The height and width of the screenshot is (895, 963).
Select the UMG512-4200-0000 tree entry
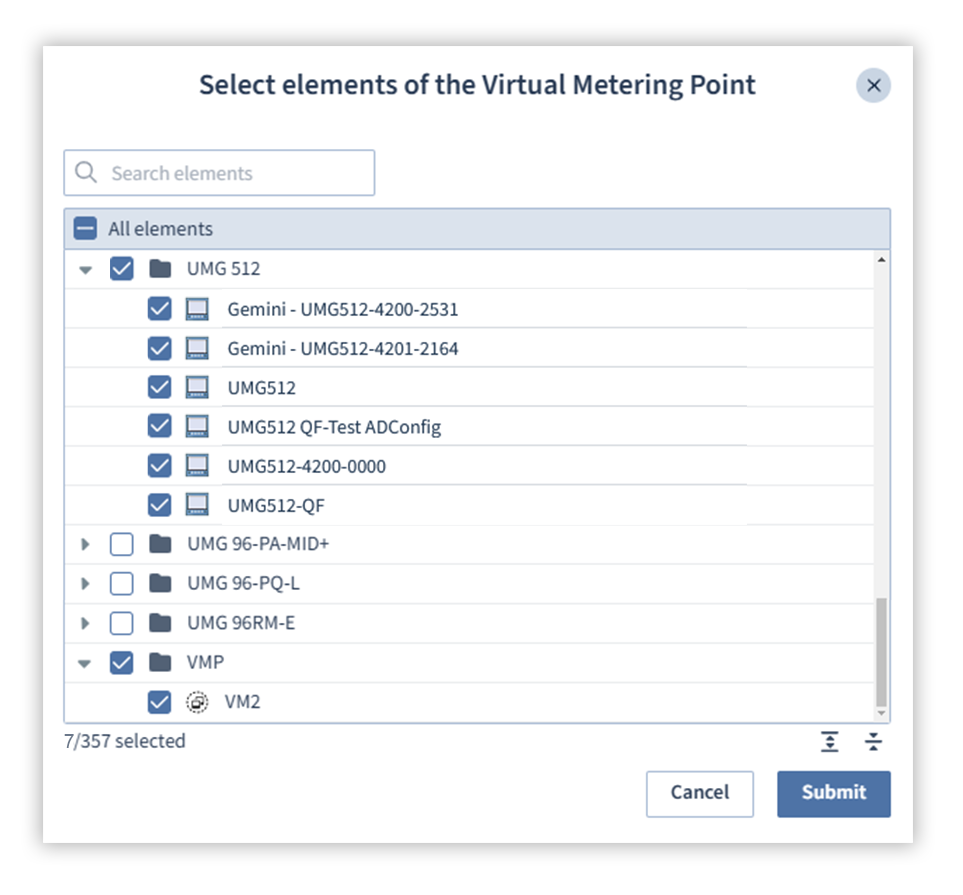[x=306, y=466]
